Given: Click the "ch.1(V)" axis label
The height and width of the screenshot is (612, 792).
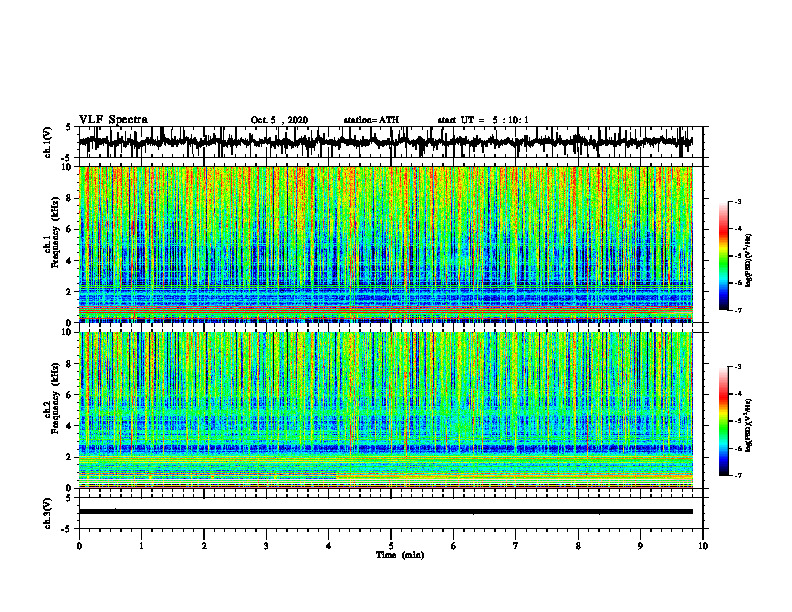Looking at the screenshot, I should (47, 142).
